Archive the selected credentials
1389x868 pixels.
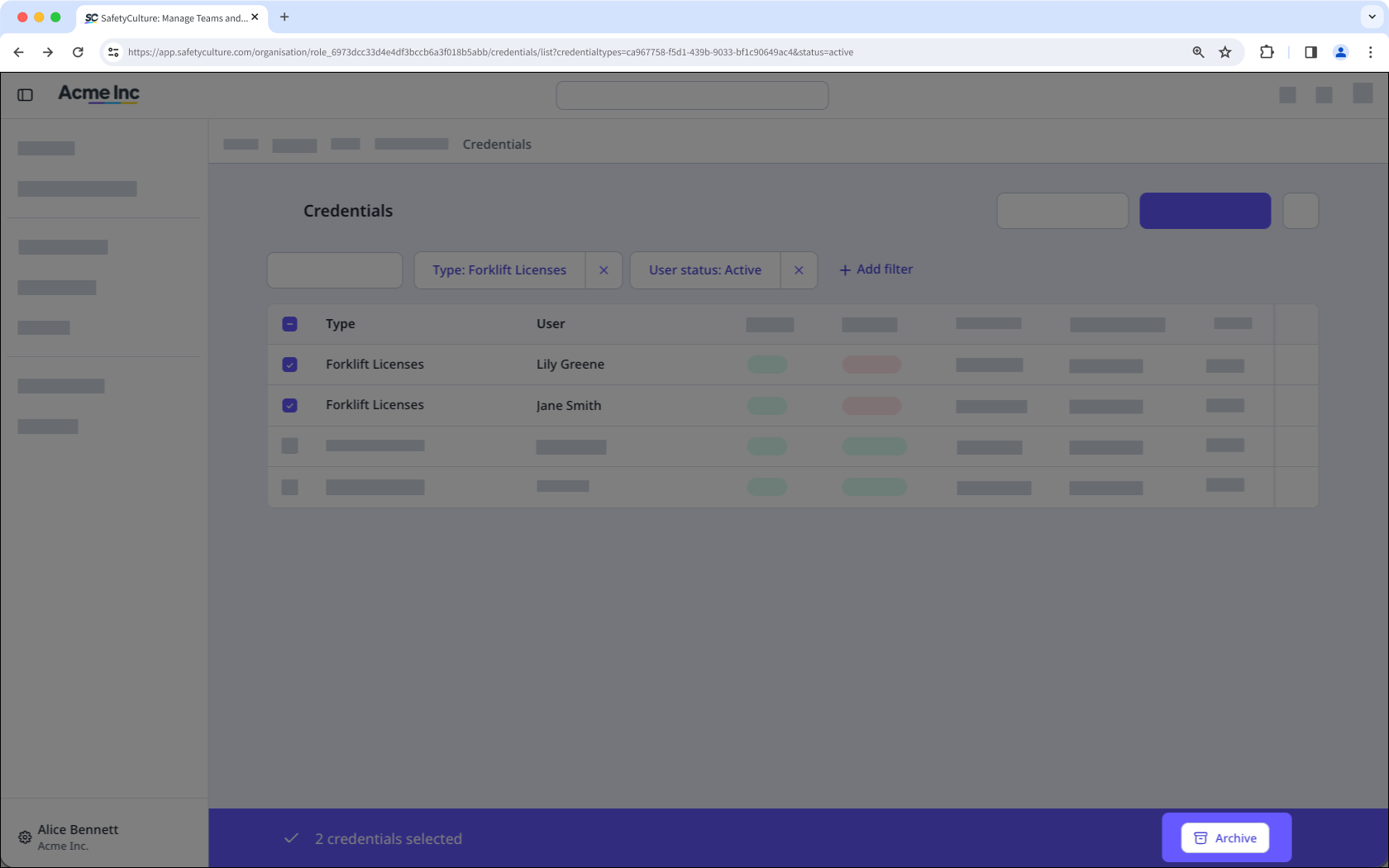tap(1225, 838)
